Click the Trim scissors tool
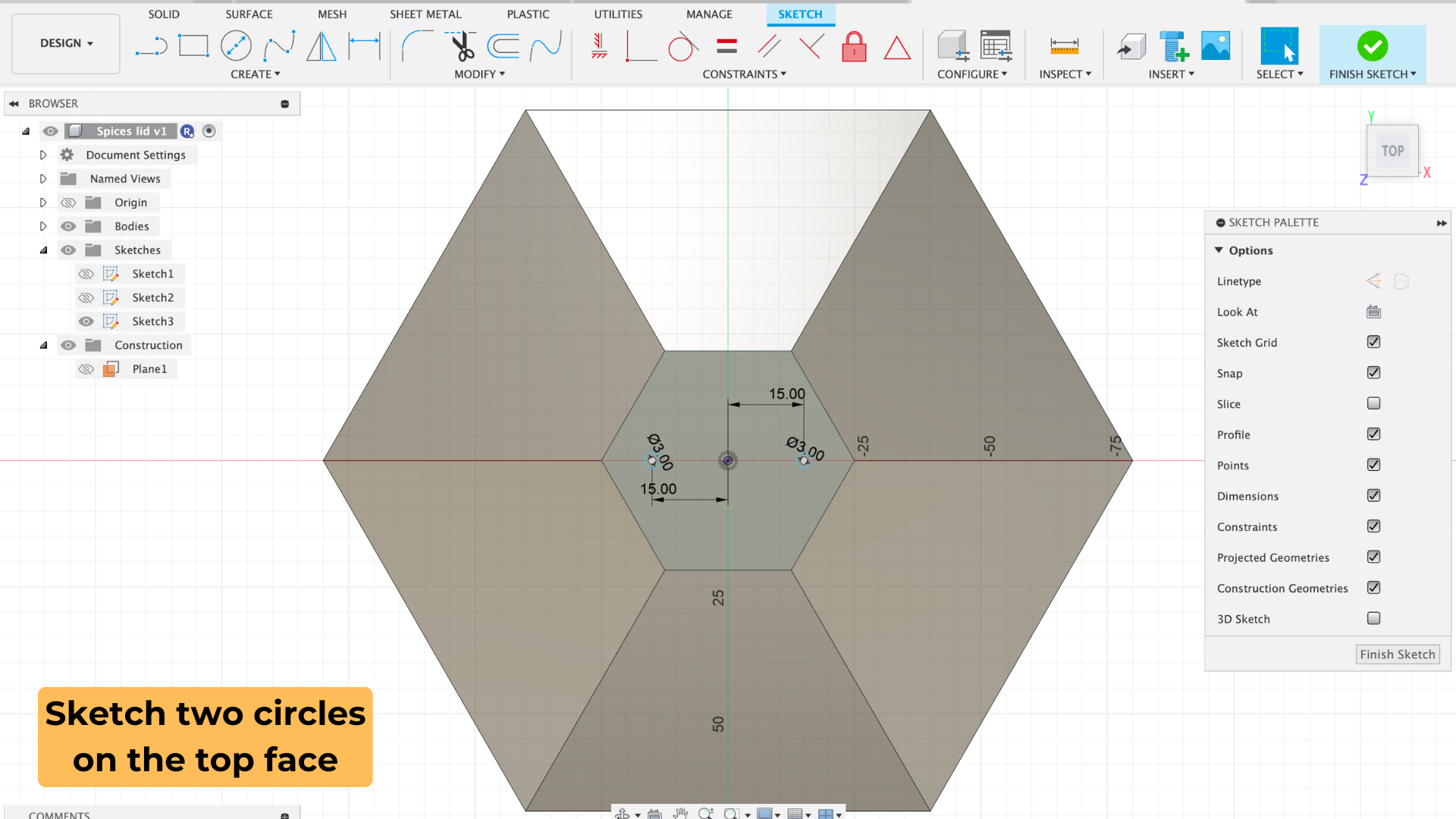This screenshot has height=819, width=1456. click(461, 46)
